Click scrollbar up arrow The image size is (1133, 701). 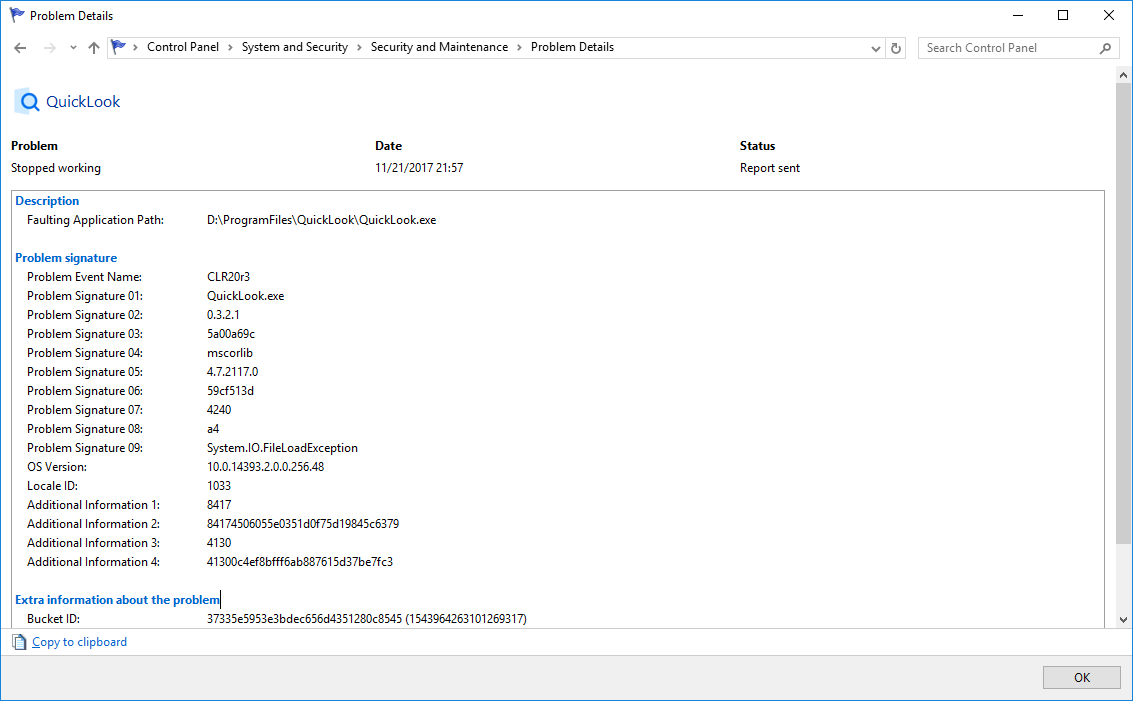pyautogui.click(x=1123, y=74)
